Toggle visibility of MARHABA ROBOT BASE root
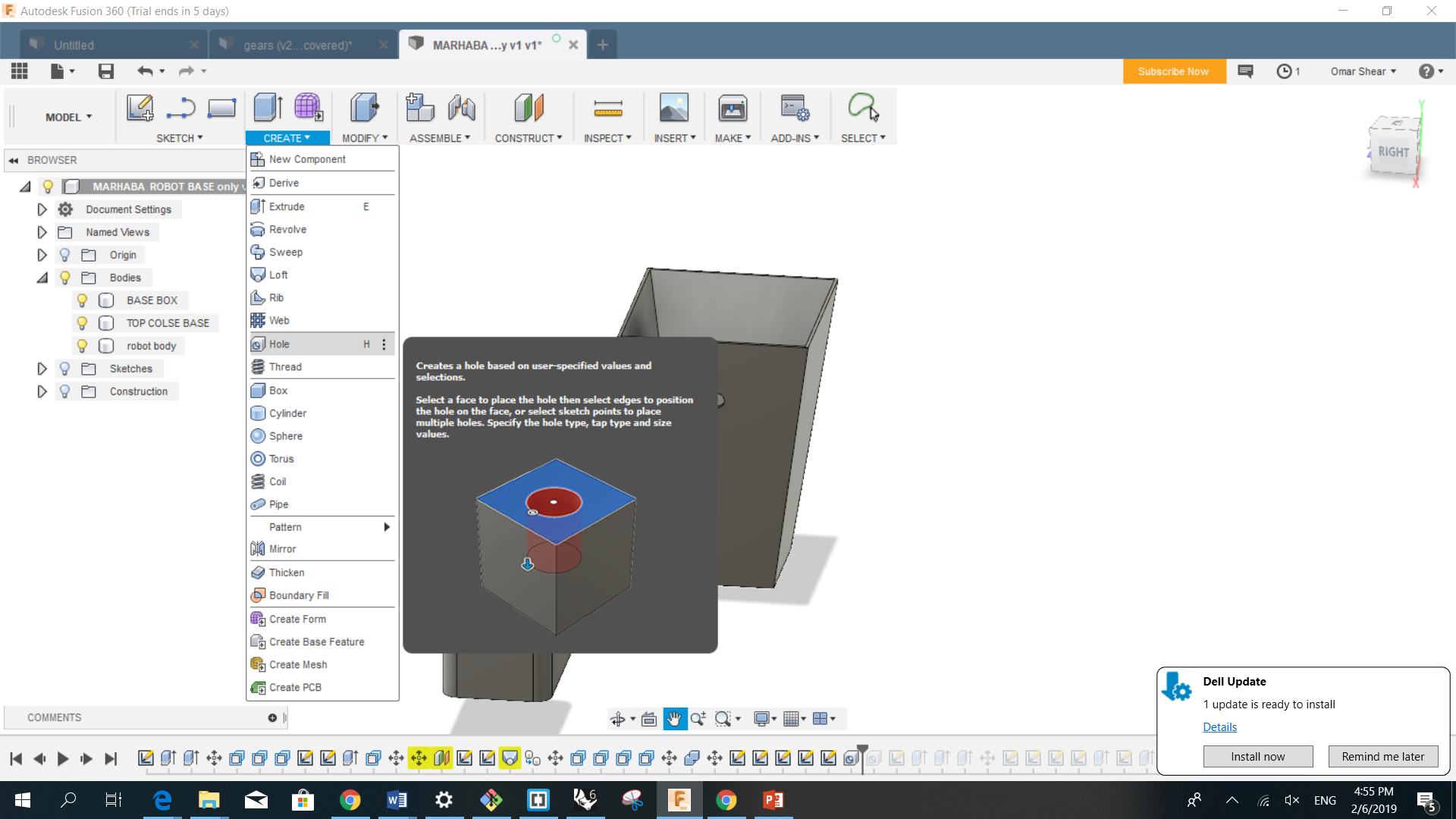The width and height of the screenshot is (1456, 819). (48, 187)
